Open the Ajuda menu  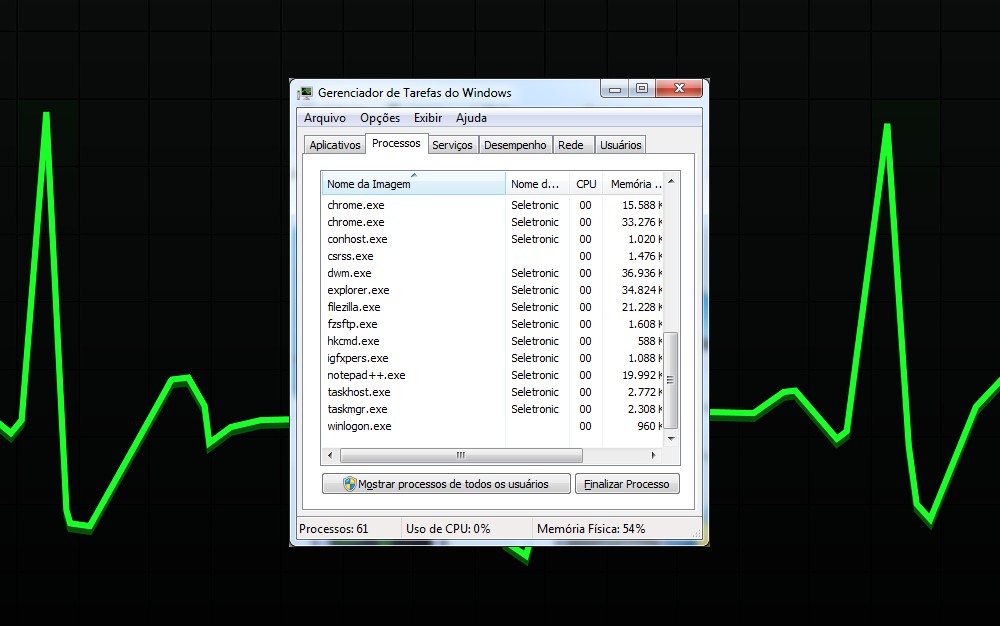(x=471, y=118)
